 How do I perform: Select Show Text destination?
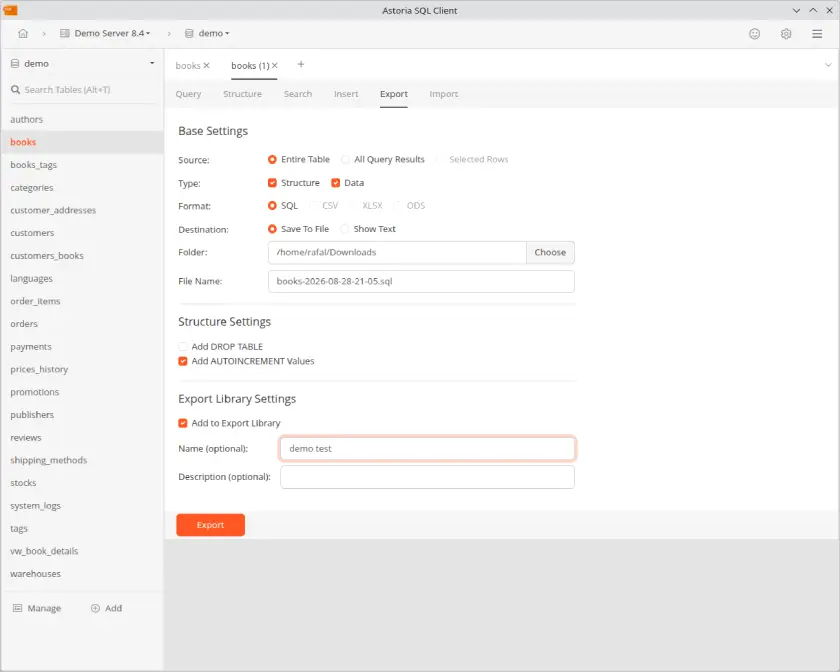tap(344, 229)
